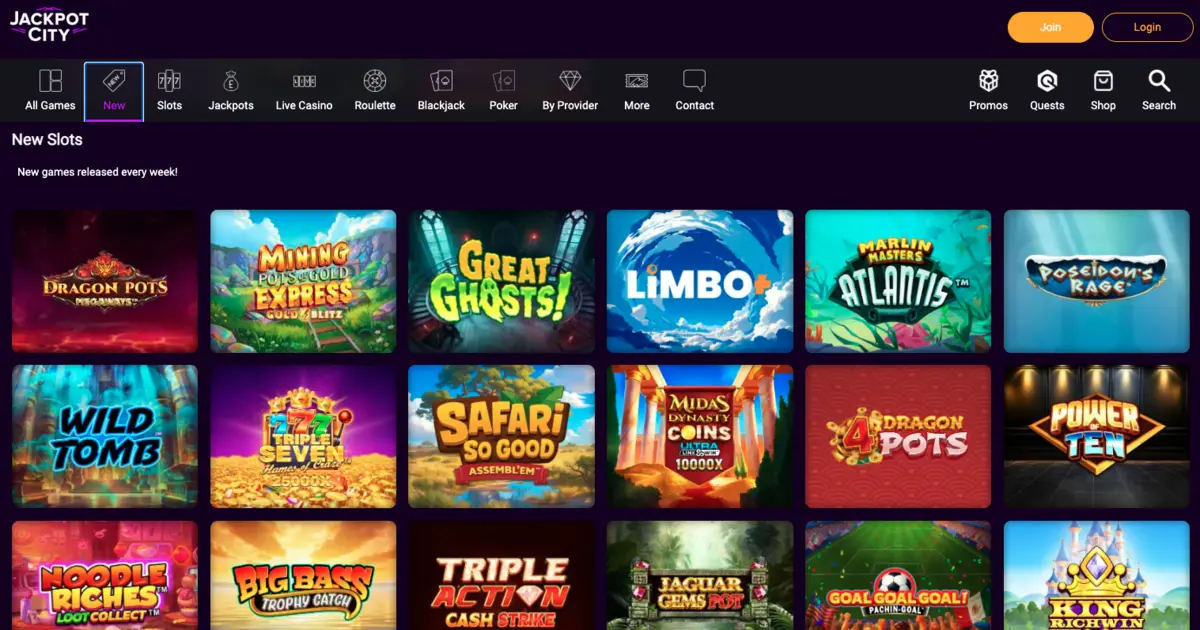Open Blackjack cards icon

tap(441, 81)
